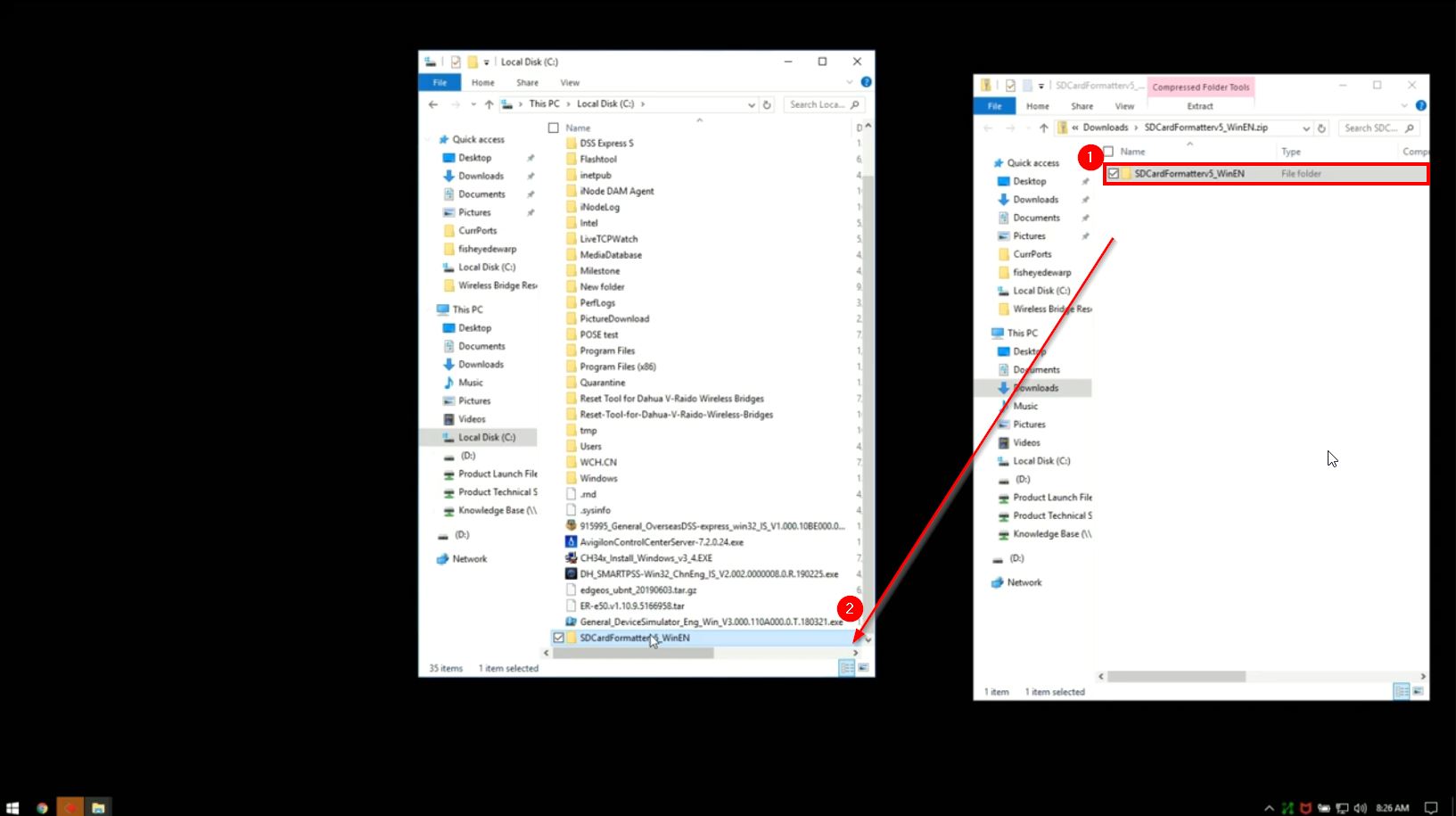Open the Home tab in Local Disk (C:) window
This screenshot has width=1456, height=816.
click(483, 82)
